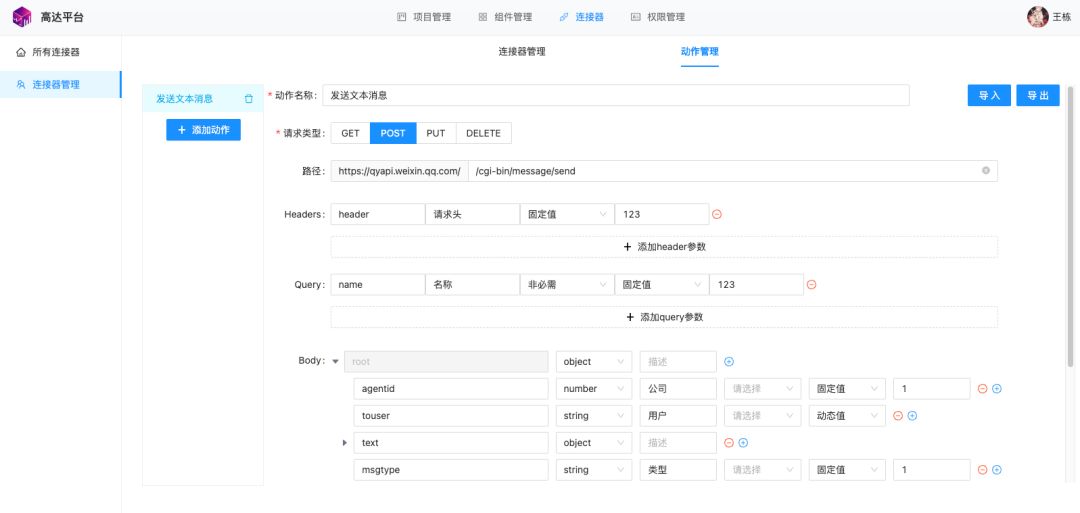Viewport: 1080px width, 513px height.
Task: Open the root type dropdown showing object
Action: coord(594,362)
